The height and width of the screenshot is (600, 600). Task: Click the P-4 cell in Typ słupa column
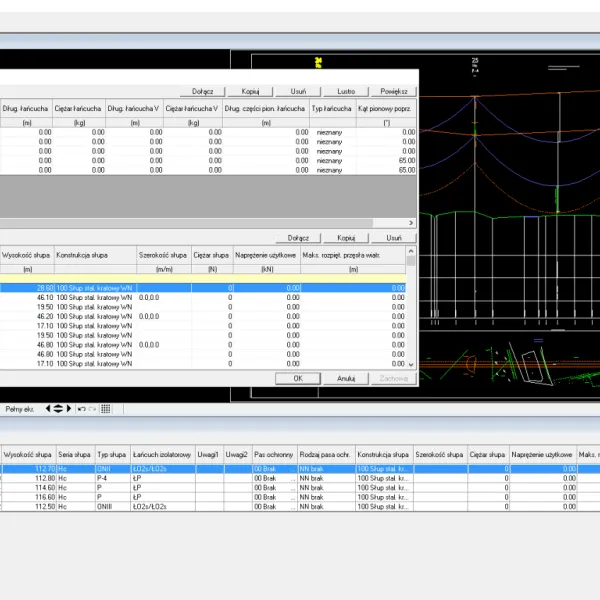[104, 478]
